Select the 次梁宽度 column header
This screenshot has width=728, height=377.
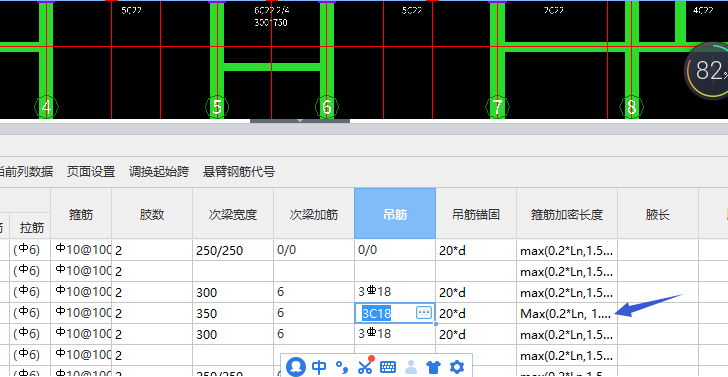pos(233,214)
